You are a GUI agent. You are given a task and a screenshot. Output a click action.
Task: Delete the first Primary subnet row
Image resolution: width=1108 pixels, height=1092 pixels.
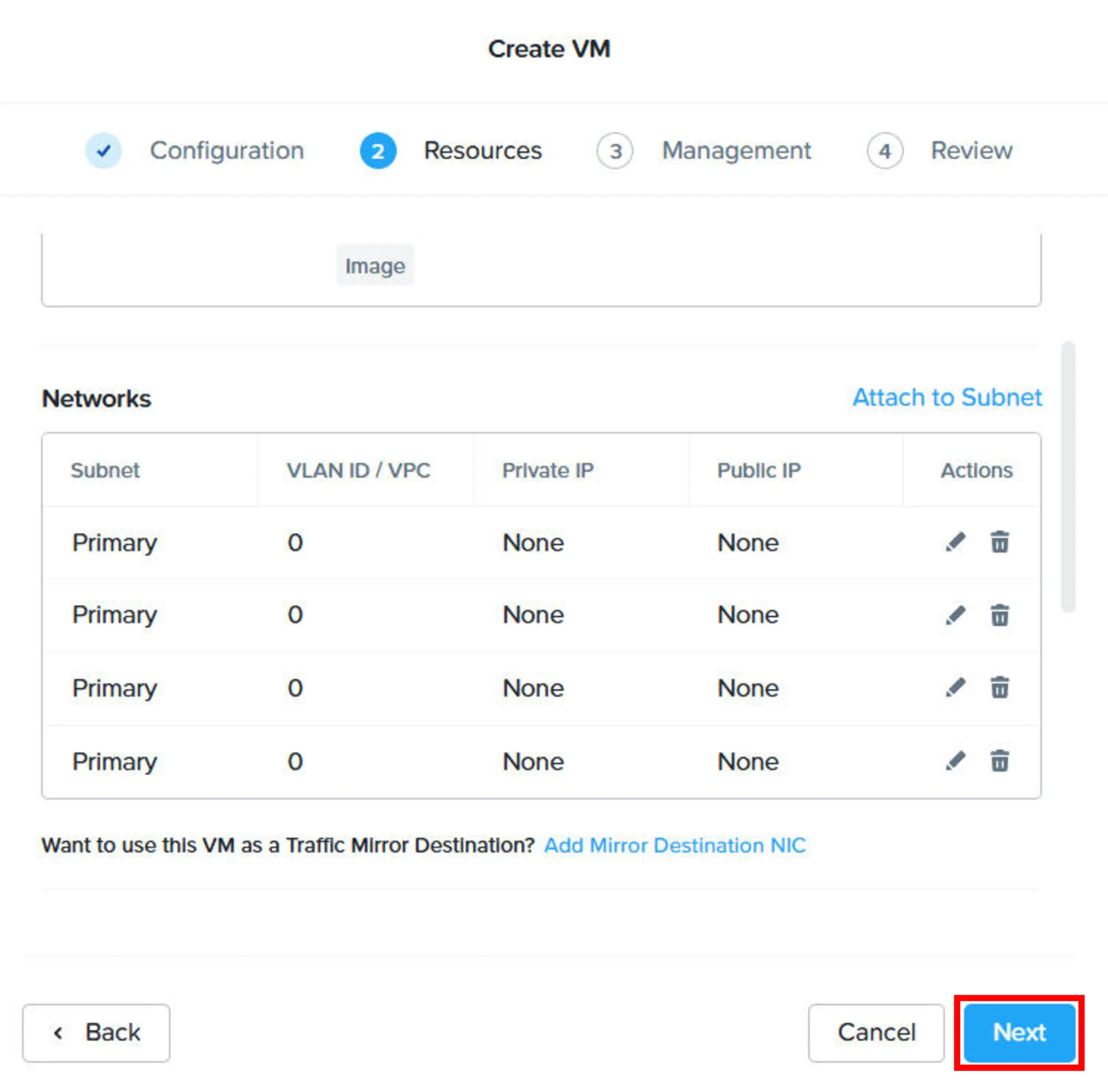(x=999, y=542)
